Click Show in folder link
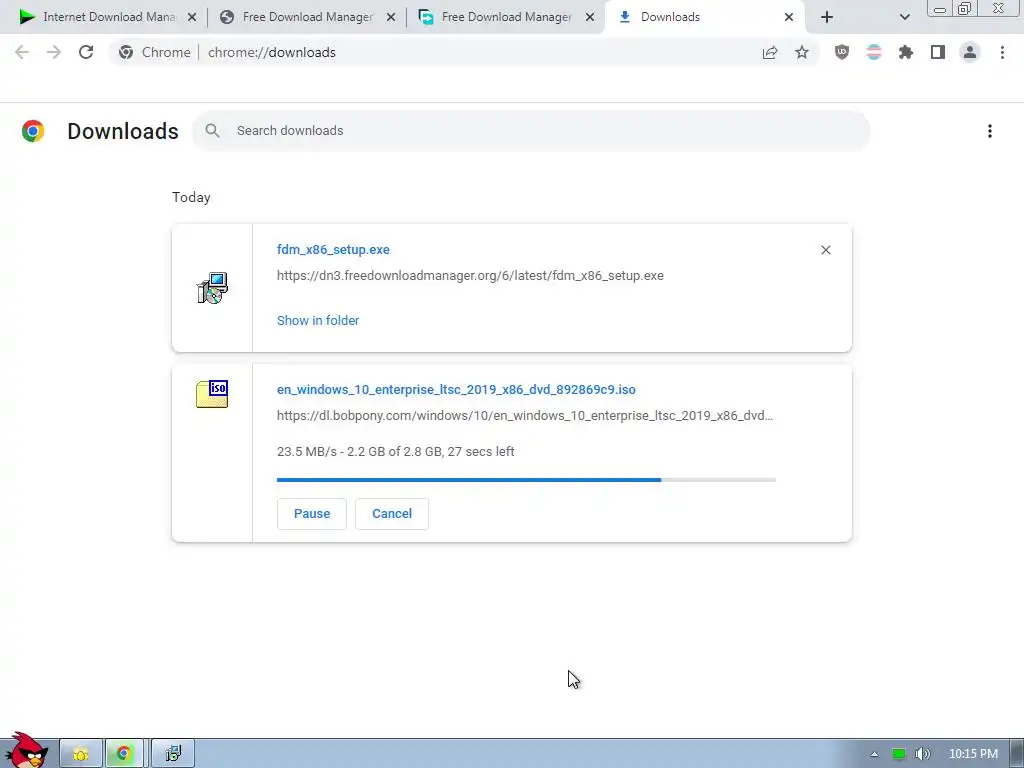 (x=318, y=321)
